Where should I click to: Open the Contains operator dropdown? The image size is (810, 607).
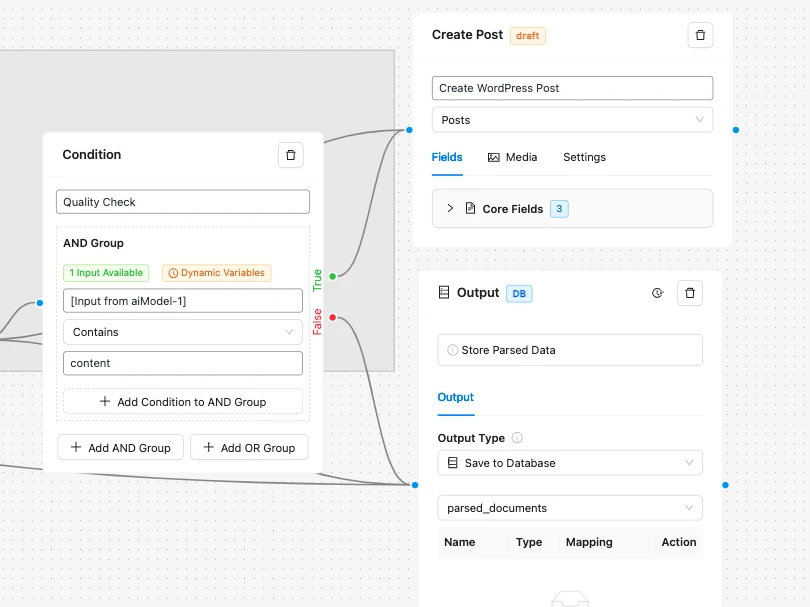[182, 332]
